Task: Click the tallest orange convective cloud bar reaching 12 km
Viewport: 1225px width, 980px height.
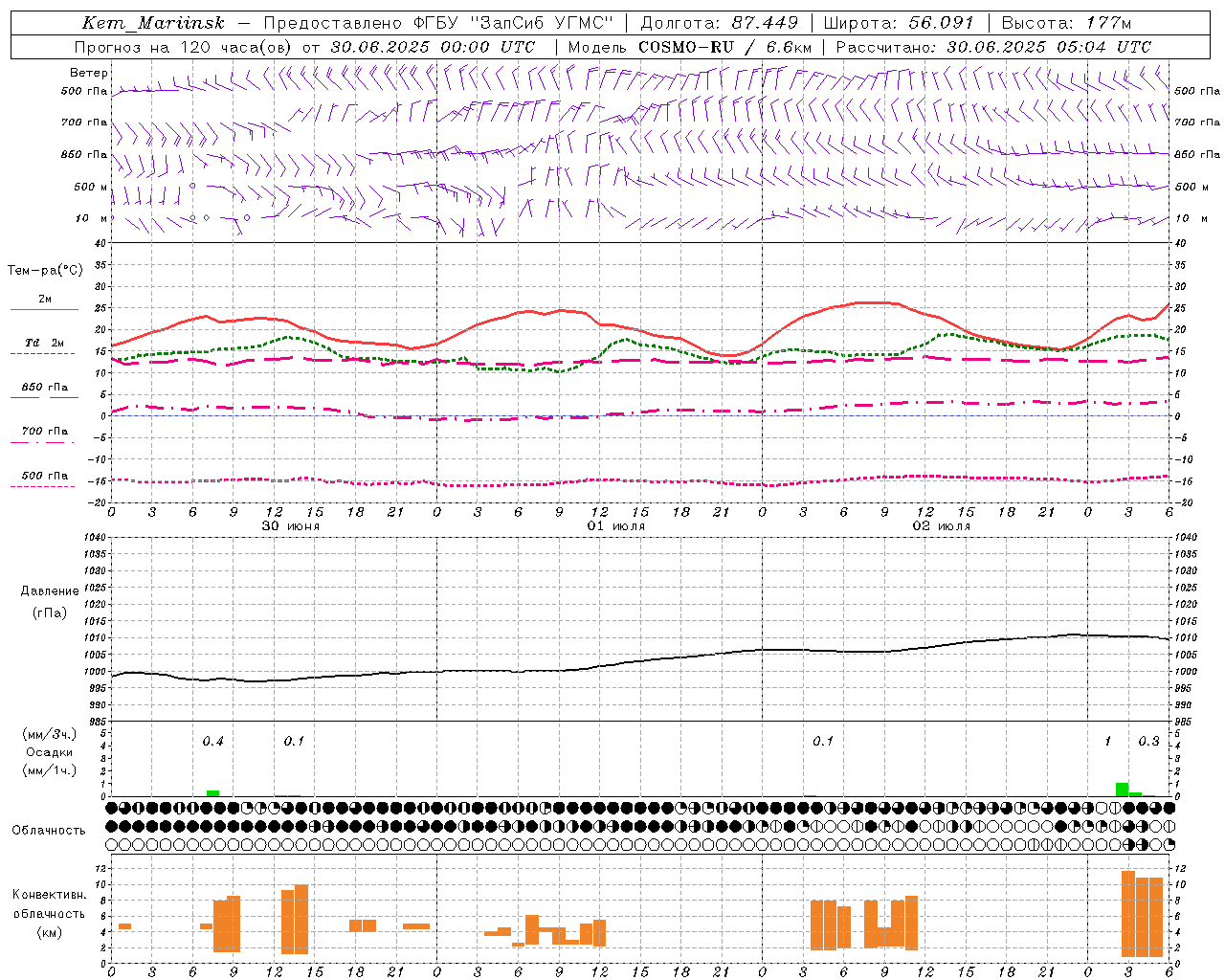Action: 1128,914
